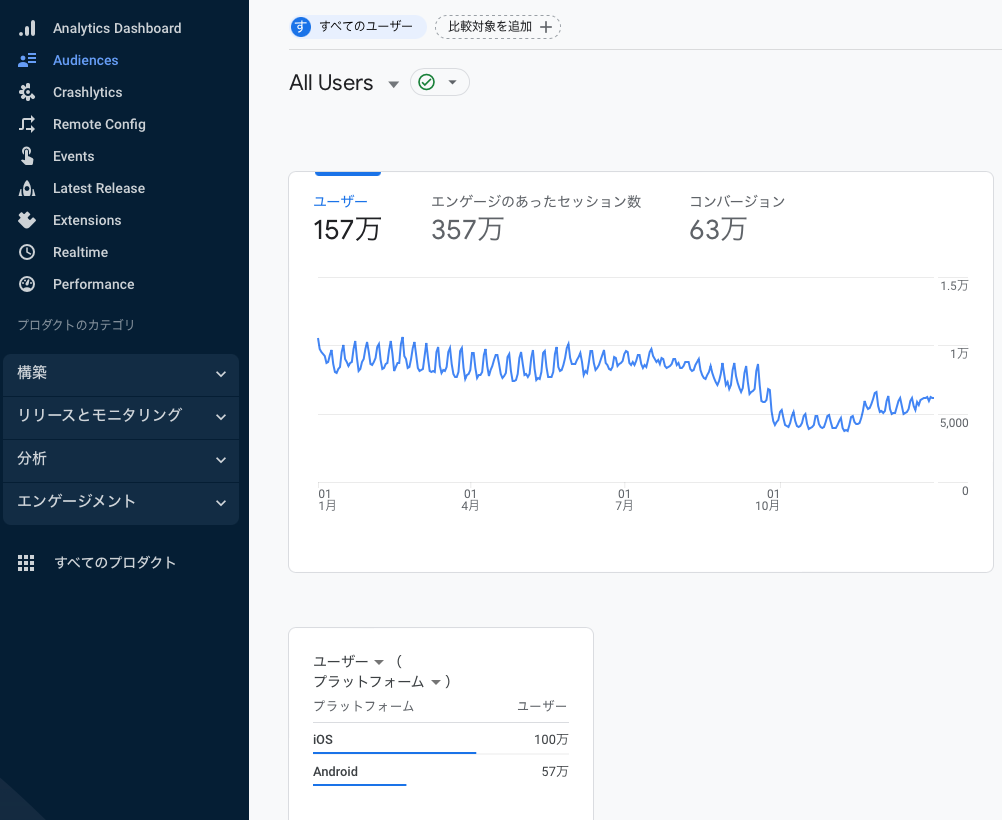Click the plus icon in 比較対象を追加
Viewport: 1002px width, 820px height.
point(546,27)
